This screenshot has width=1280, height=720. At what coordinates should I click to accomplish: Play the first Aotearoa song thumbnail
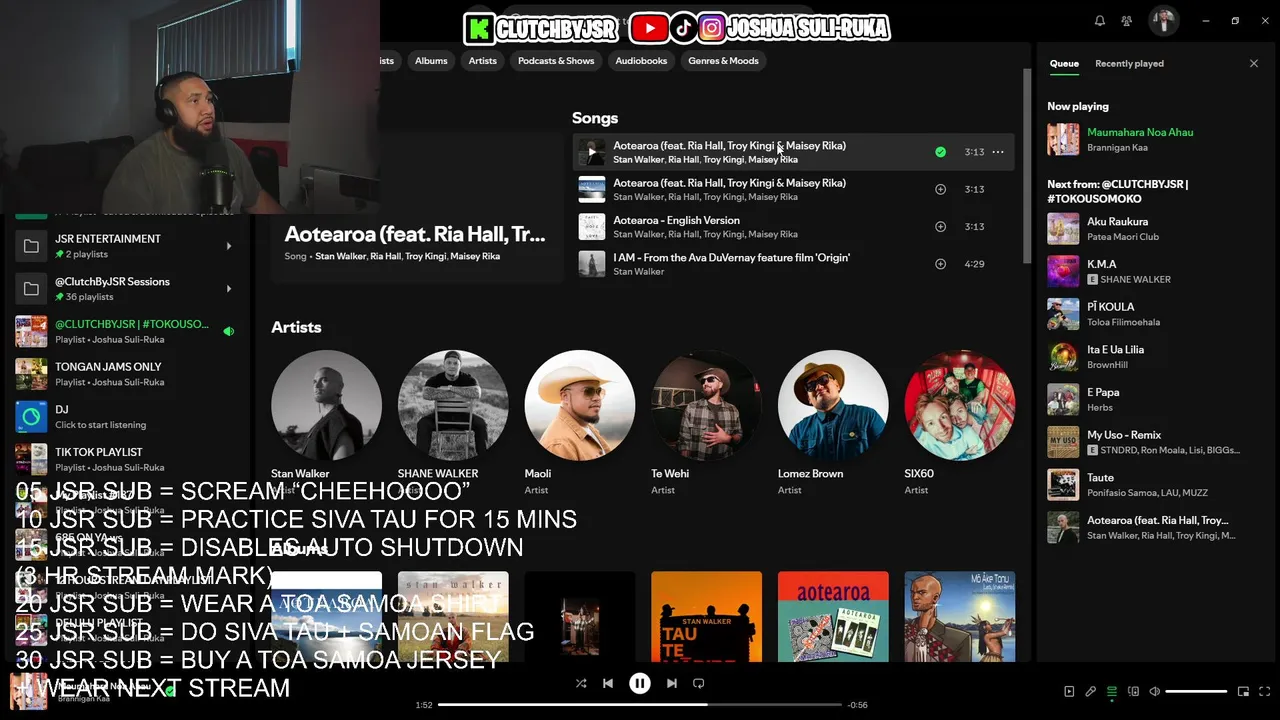(592, 152)
